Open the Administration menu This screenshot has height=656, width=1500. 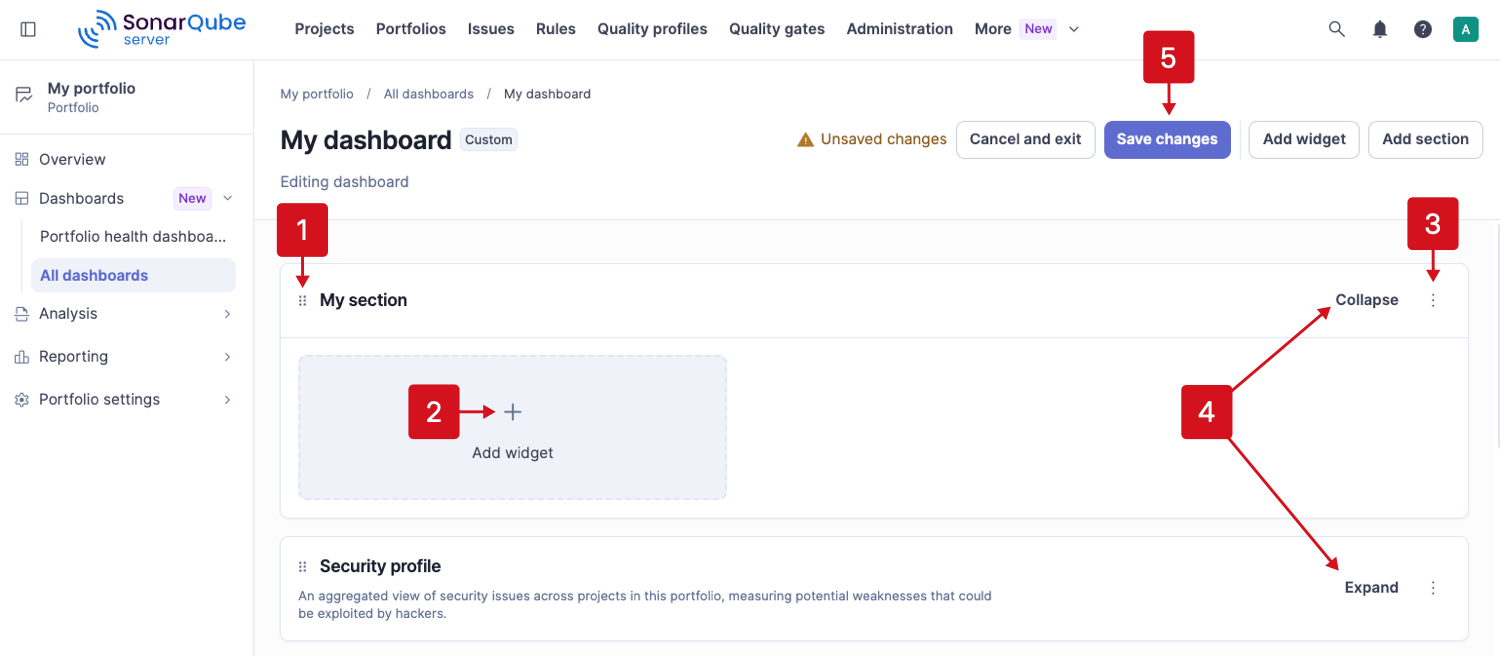[900, 29]
